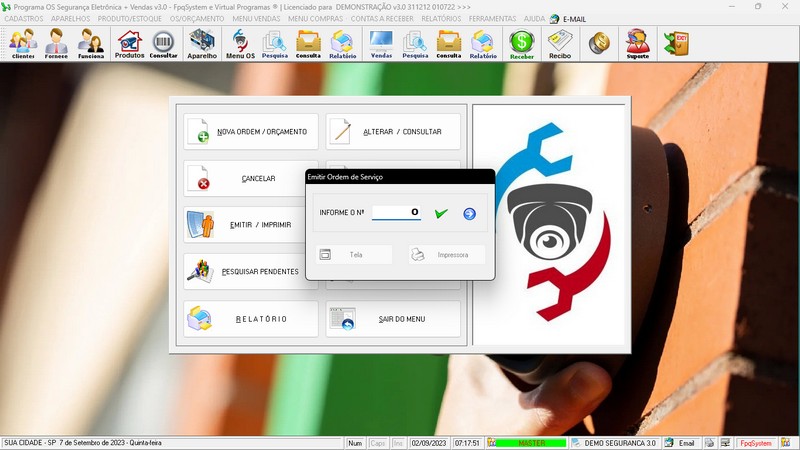Image resolution: width=800 pixels, height=450 pixels.
Task: Click the blue arrow next icon
Action: [x=469, y=214]
